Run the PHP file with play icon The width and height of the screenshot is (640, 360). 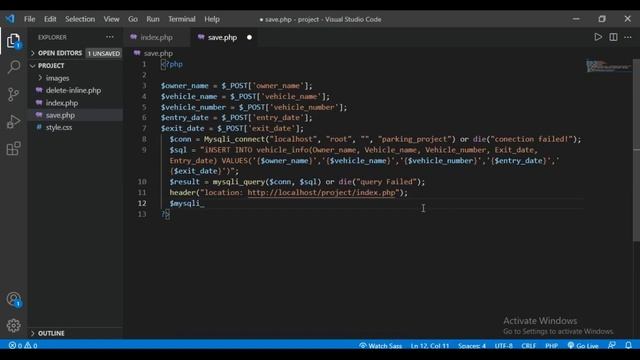pyautogui.click(x=598, y=37)
